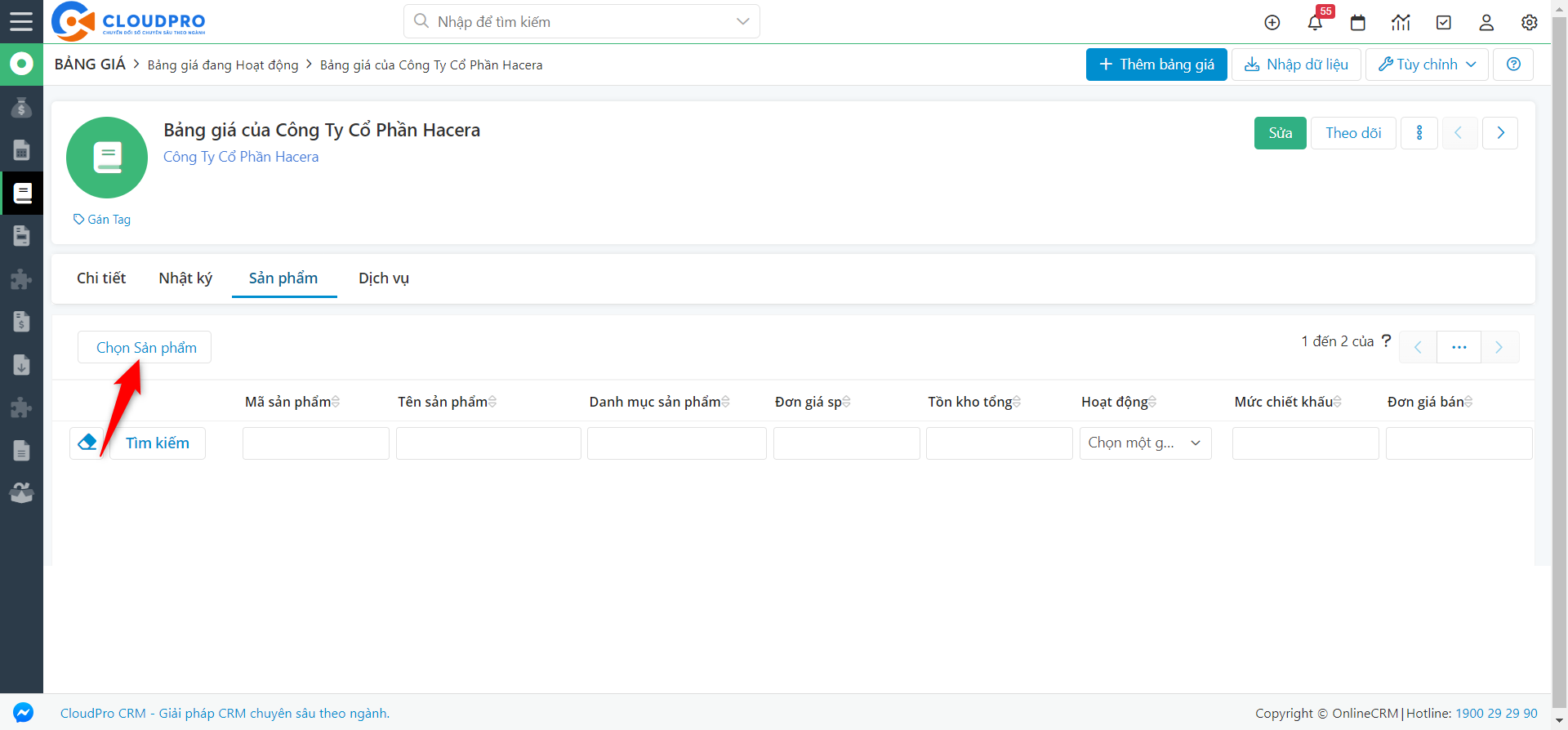Sort by Mức chiết khấu column
The height and width of the screenshot is (730, 1568).
point(1288,402)
